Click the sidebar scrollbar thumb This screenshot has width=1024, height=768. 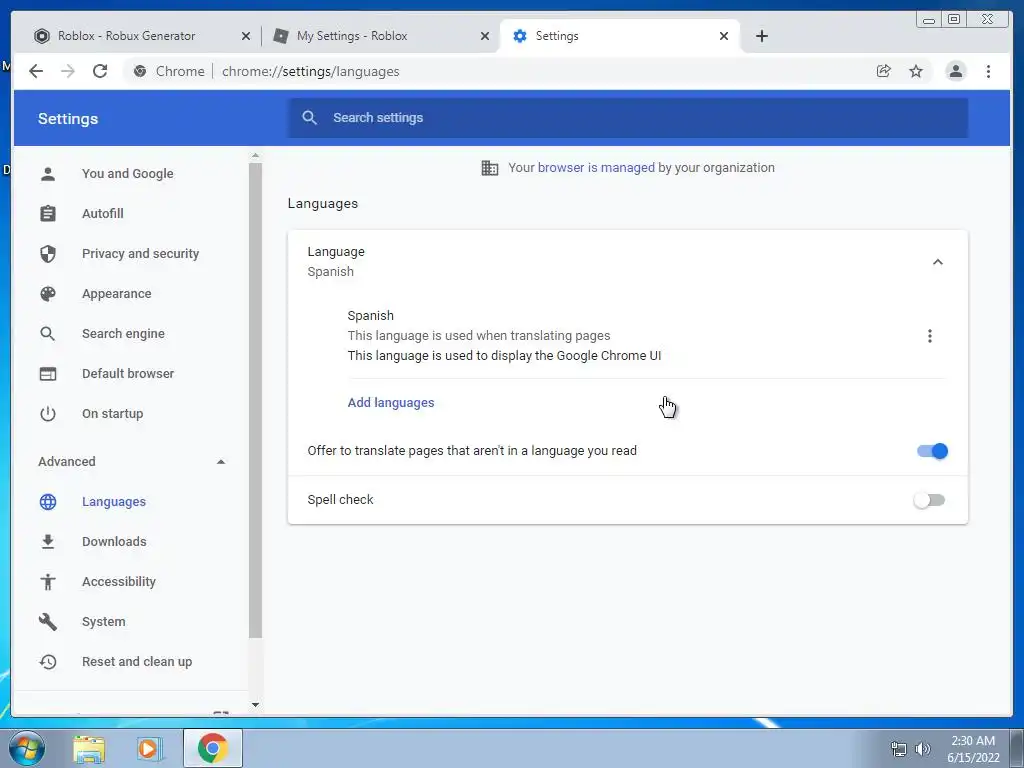(x=255, y=400)
